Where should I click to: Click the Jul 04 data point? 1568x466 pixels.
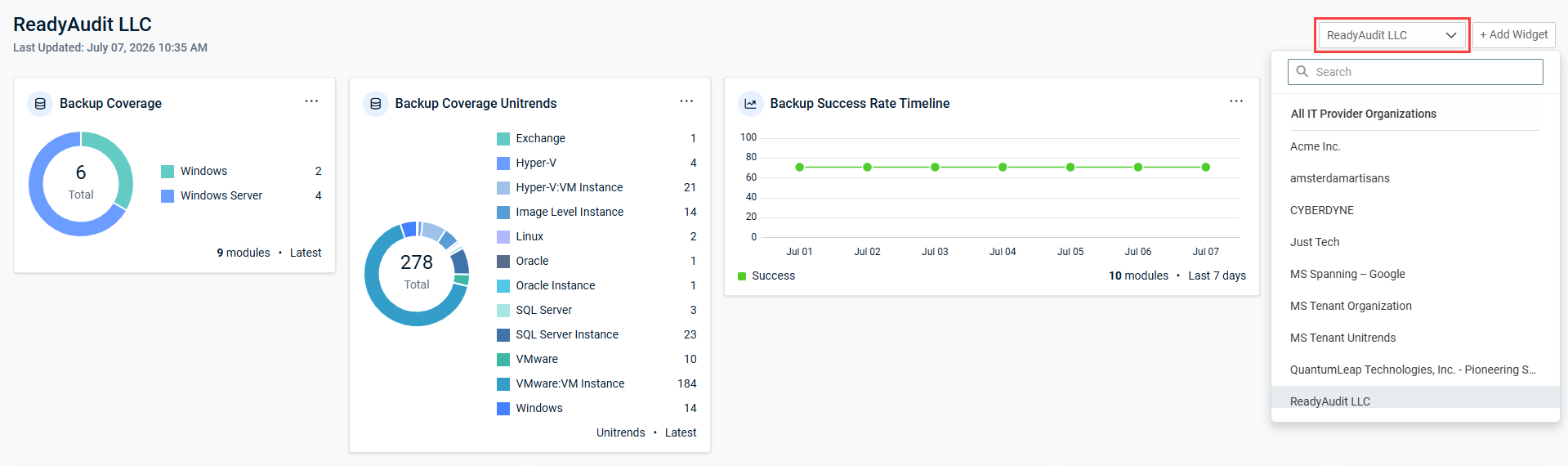(1003, 167)
